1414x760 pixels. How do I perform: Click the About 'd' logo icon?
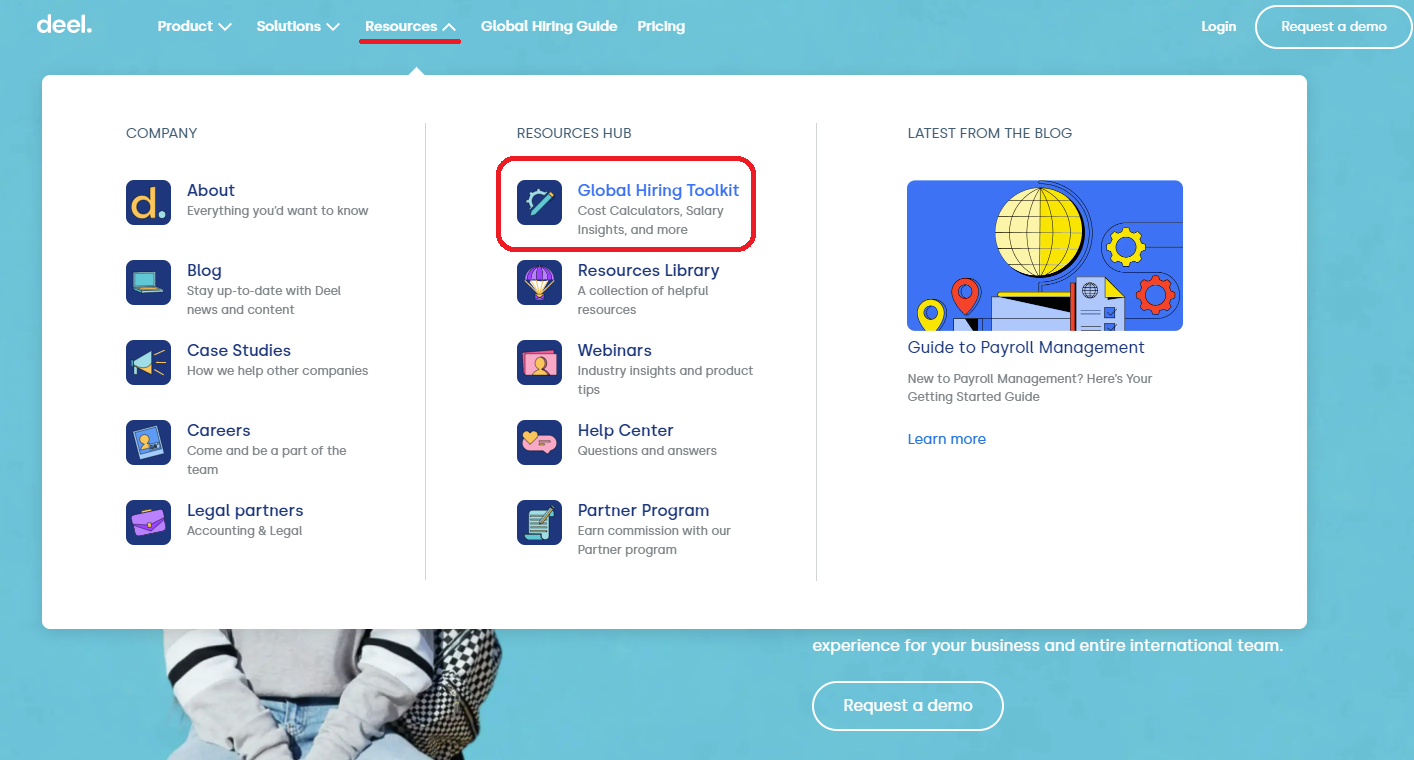click(x=148, y=202)
